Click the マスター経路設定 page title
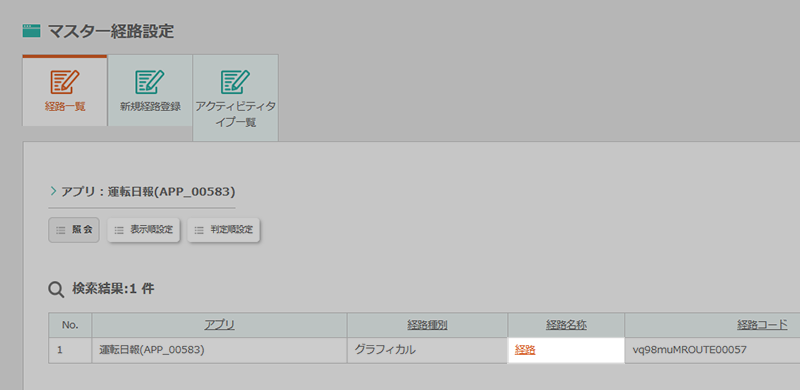The height and width of the screenshot is (390, 800). coord(111,32)
